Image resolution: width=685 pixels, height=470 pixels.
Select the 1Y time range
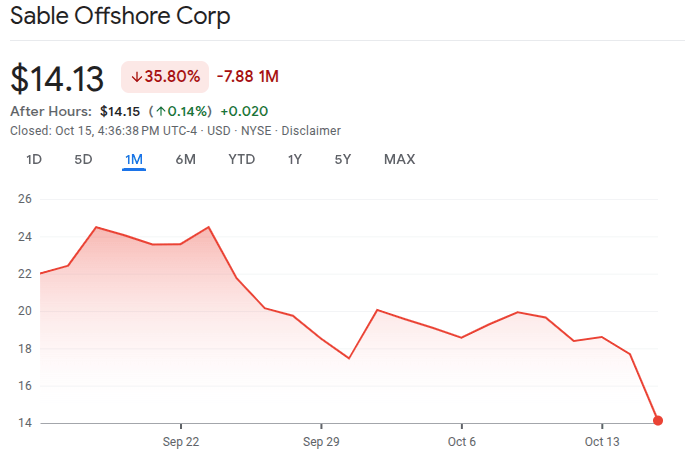(x=294, y=159)
